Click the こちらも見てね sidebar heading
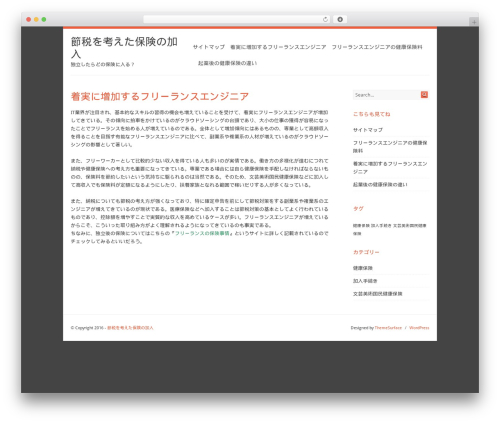The height and width of the screenshot is (423, 500). coord(371,114)
